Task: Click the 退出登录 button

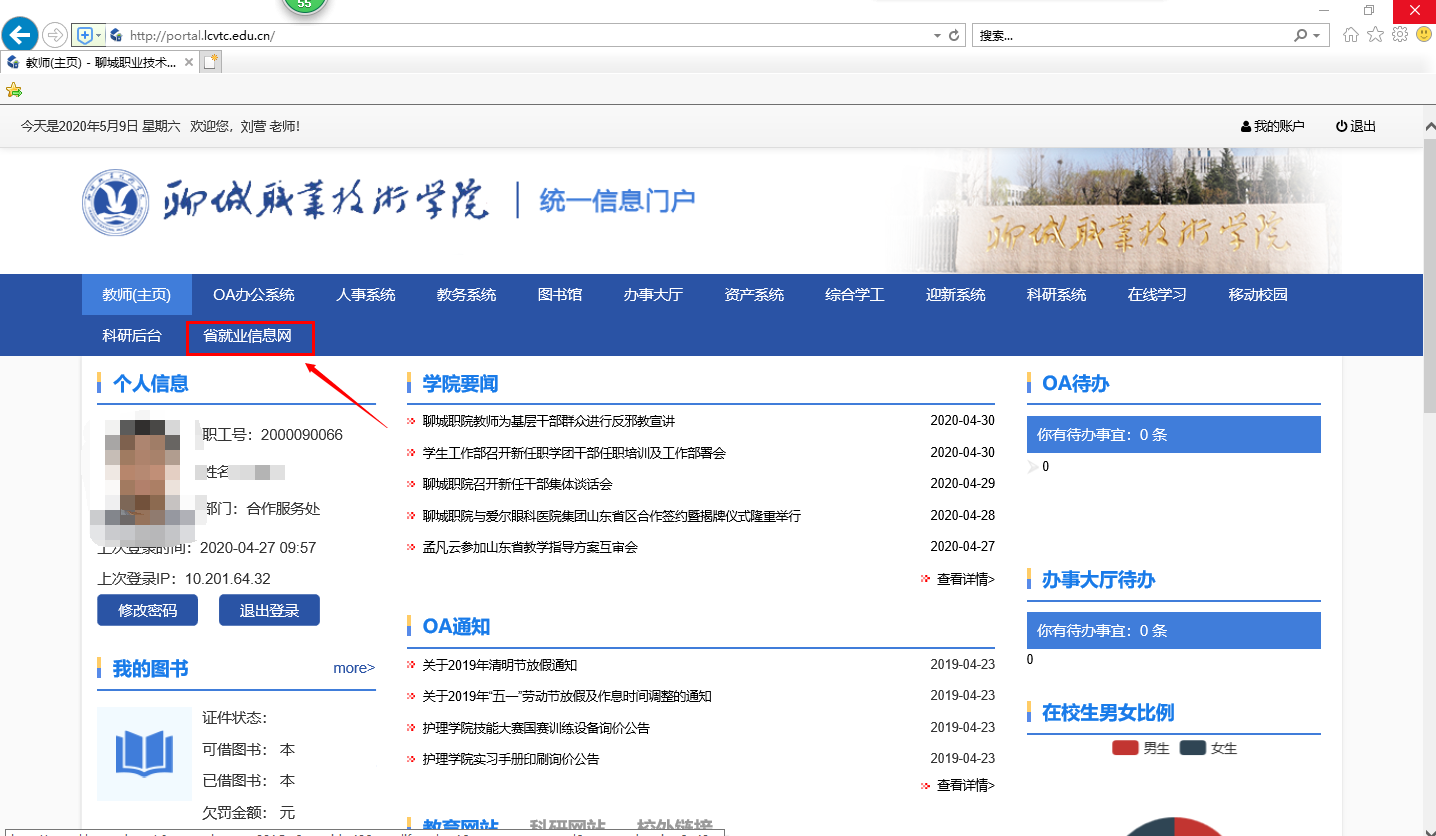Action: pos(269,610)
